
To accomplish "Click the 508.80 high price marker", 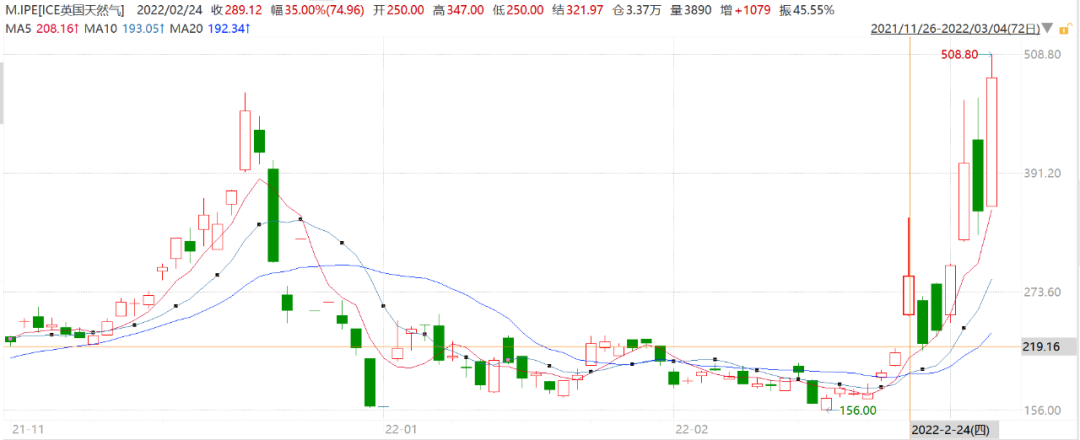I will click(960, 55).
